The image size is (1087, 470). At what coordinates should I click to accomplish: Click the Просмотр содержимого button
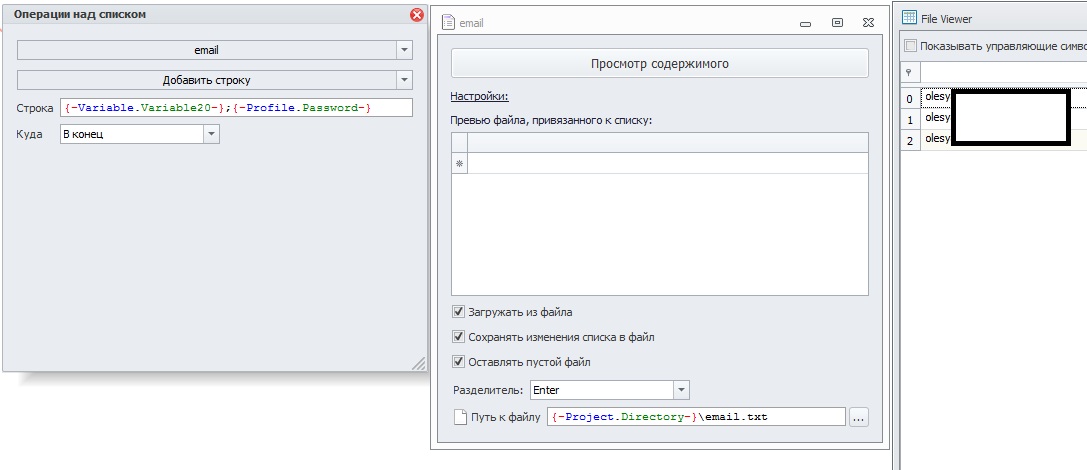[x=659, y=64]
